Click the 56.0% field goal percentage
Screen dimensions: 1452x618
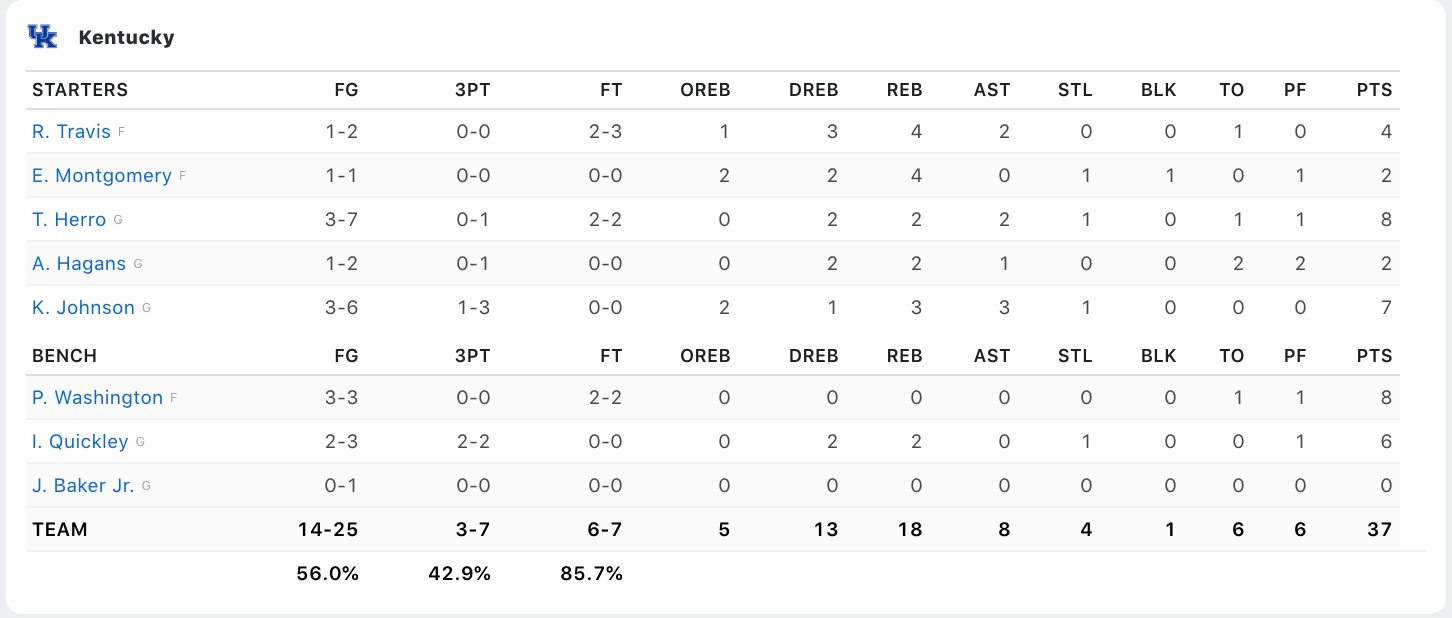pos(327,574)
